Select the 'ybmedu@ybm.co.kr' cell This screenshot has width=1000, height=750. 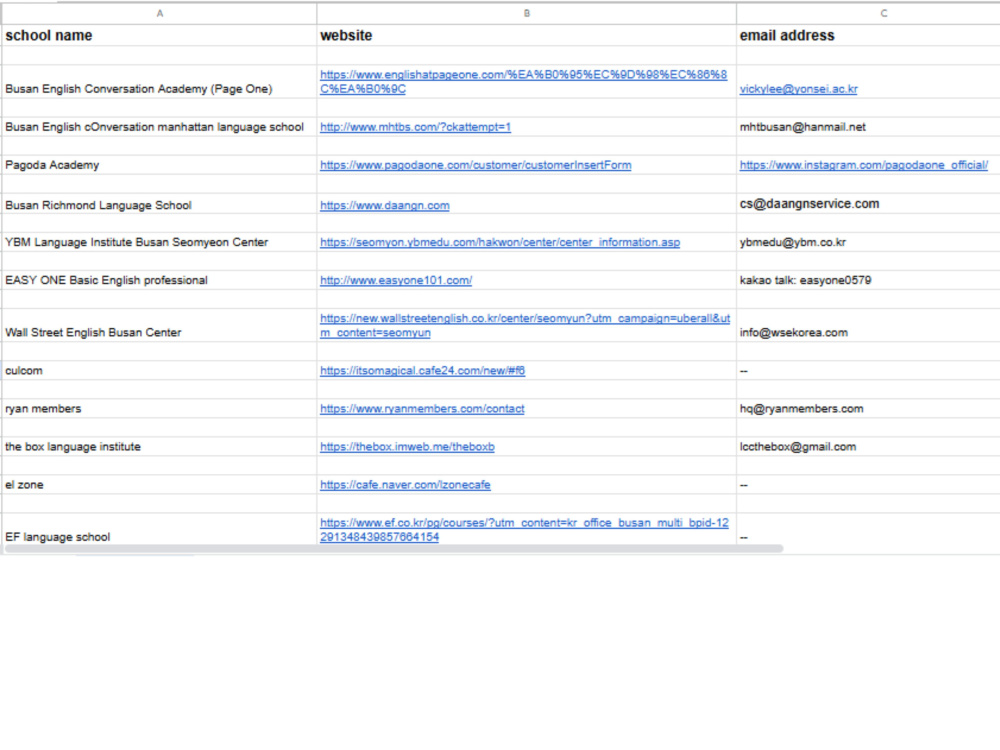869,242
